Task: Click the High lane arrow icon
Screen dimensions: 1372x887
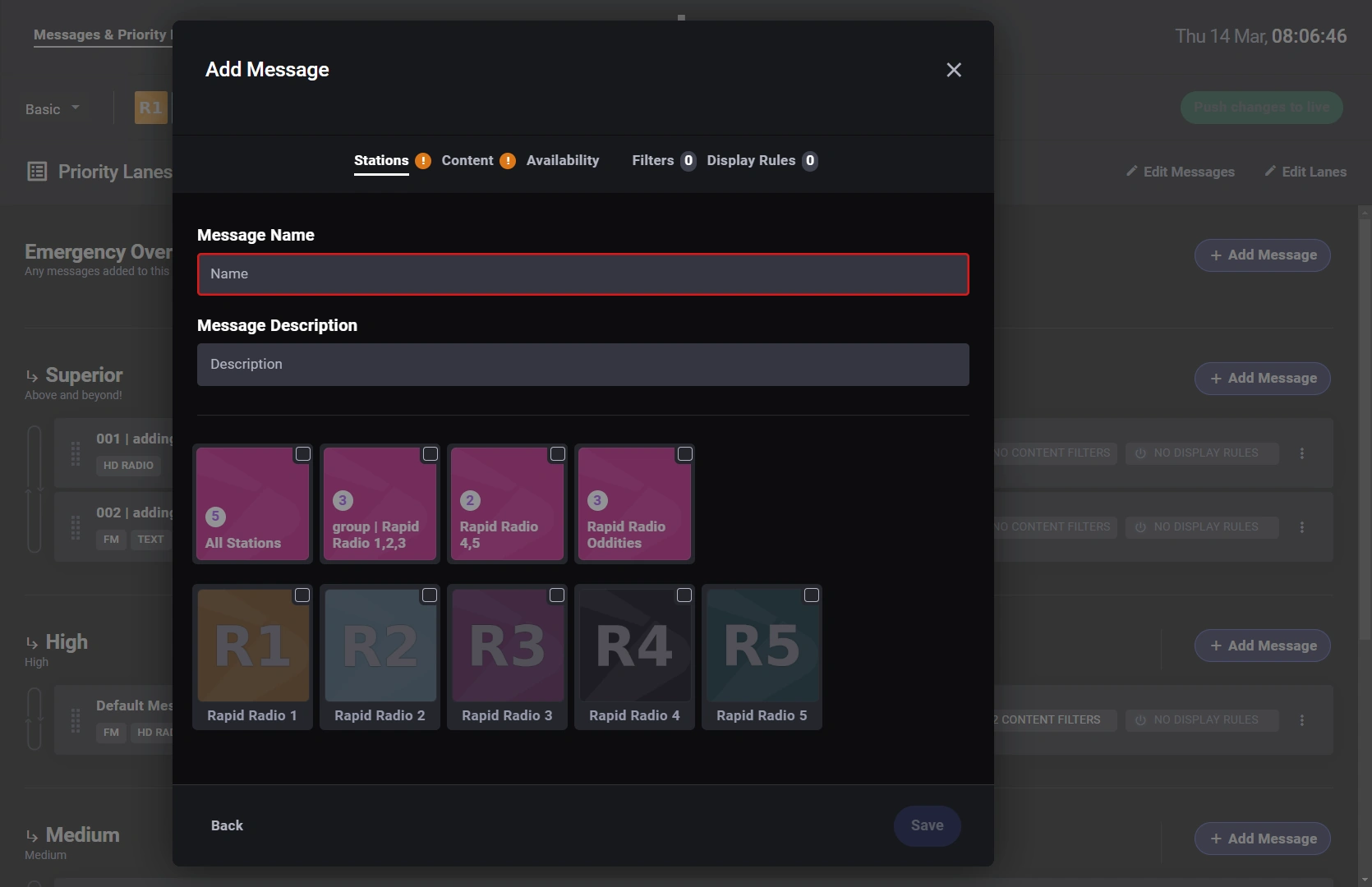Action: 32,643
